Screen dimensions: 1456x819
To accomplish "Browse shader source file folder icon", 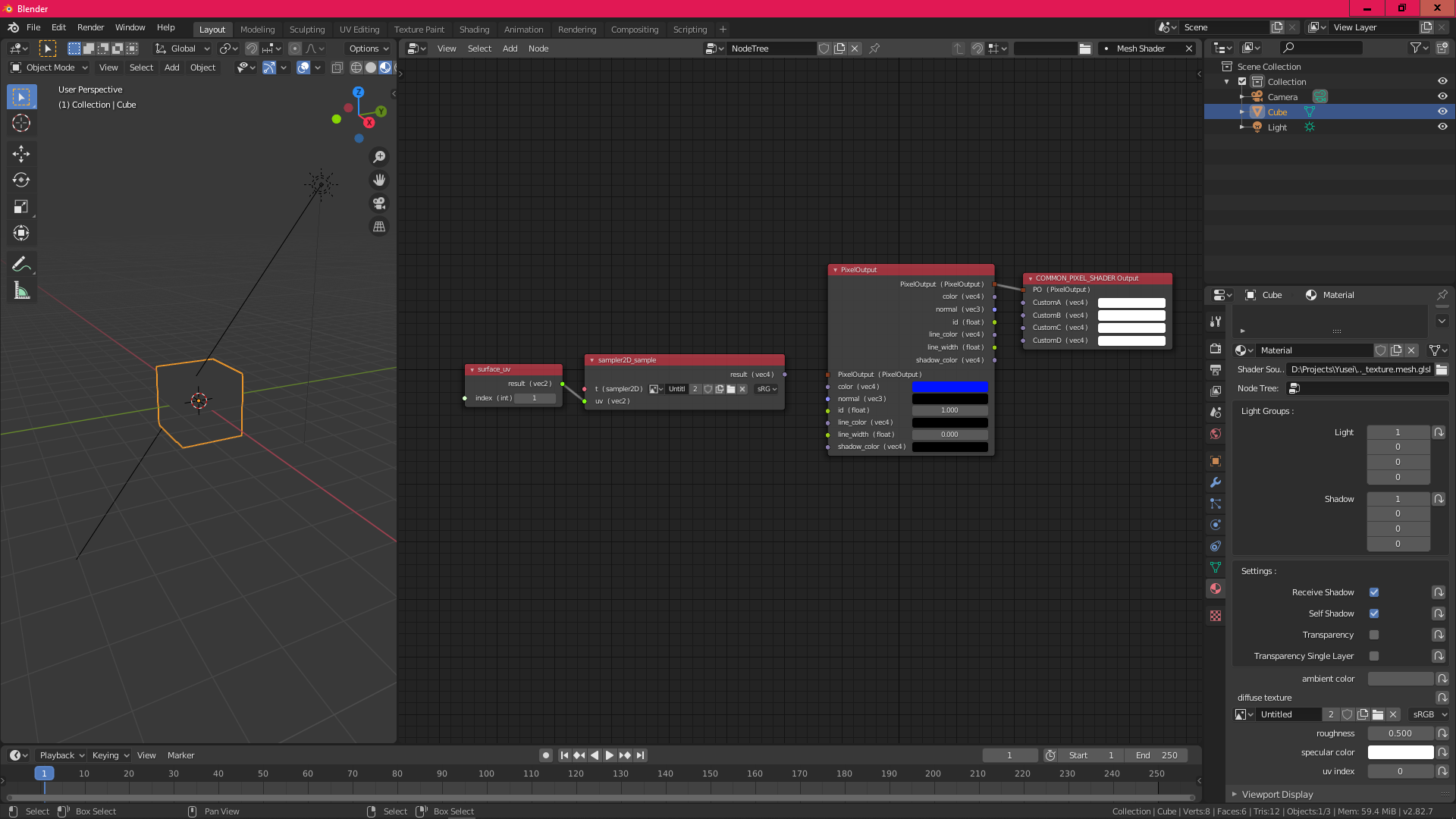I will 1442,369.
